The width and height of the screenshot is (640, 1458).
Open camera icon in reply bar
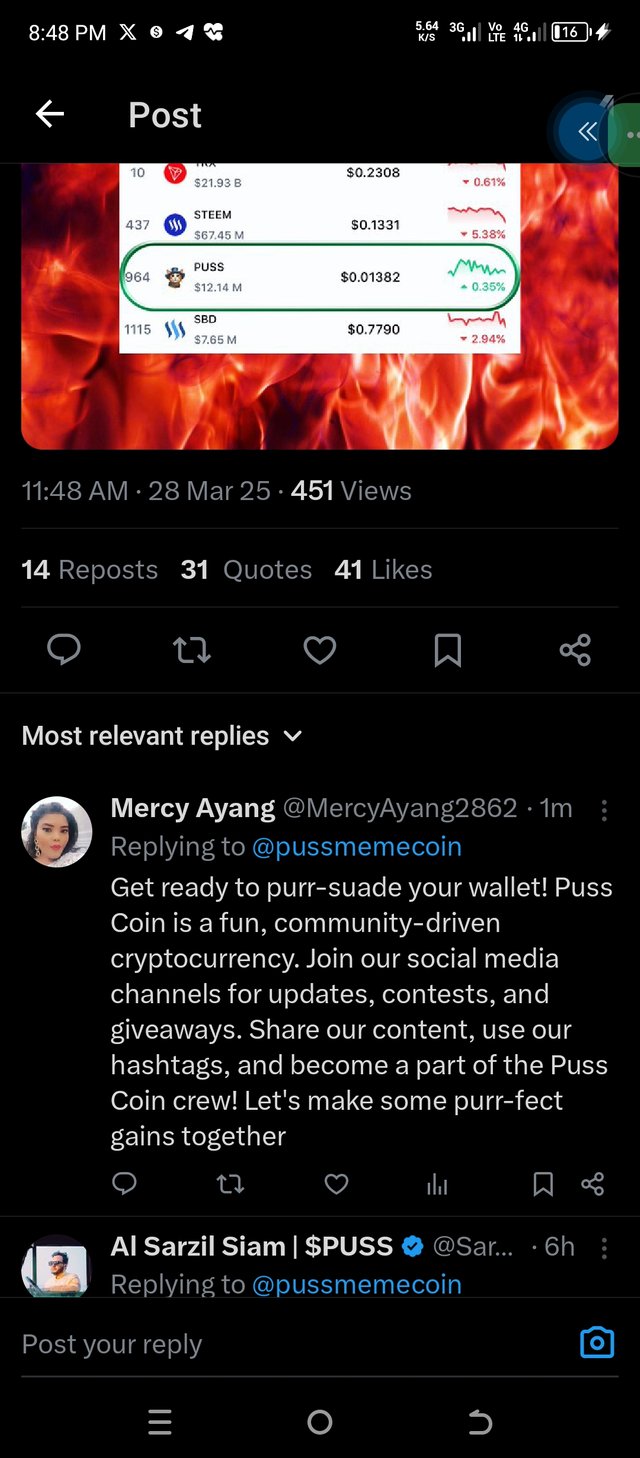[597, 1342]
